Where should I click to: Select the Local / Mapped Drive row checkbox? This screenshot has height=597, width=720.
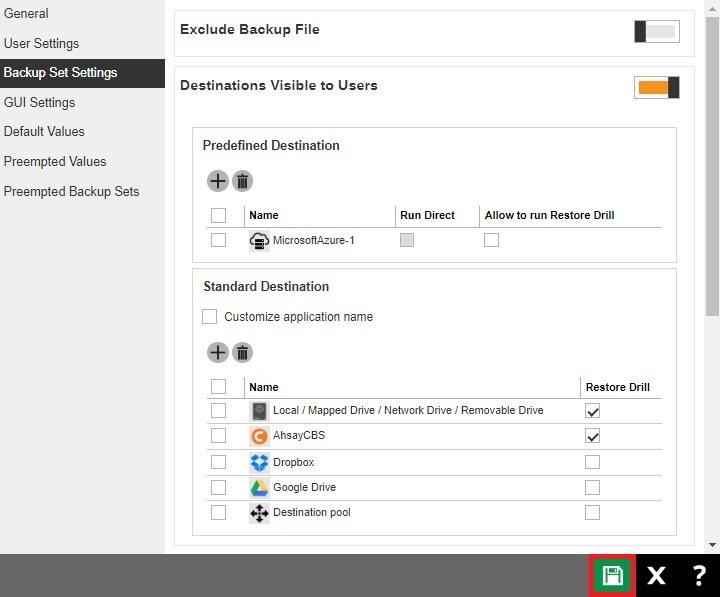coord(218,410)
